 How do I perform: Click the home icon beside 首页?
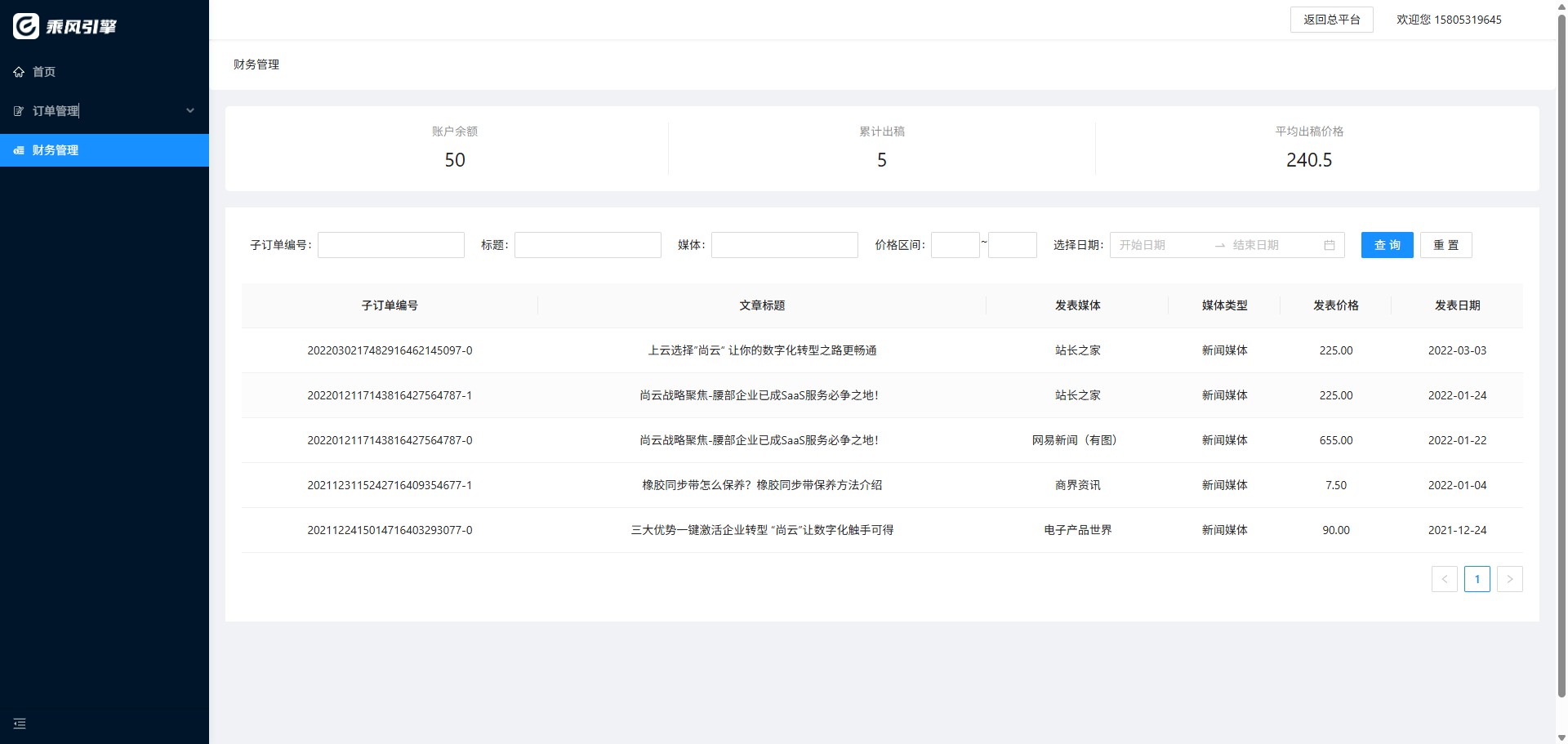19,72
